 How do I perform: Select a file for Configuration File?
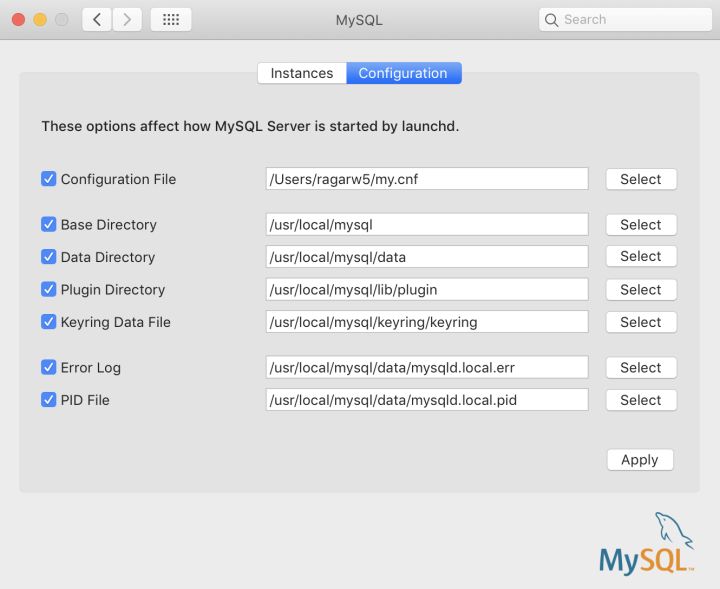click(641, 179)
